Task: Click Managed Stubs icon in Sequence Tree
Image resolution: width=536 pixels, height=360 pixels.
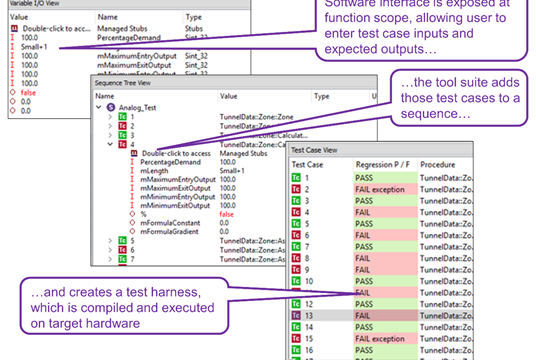Action: click(134, 154)
